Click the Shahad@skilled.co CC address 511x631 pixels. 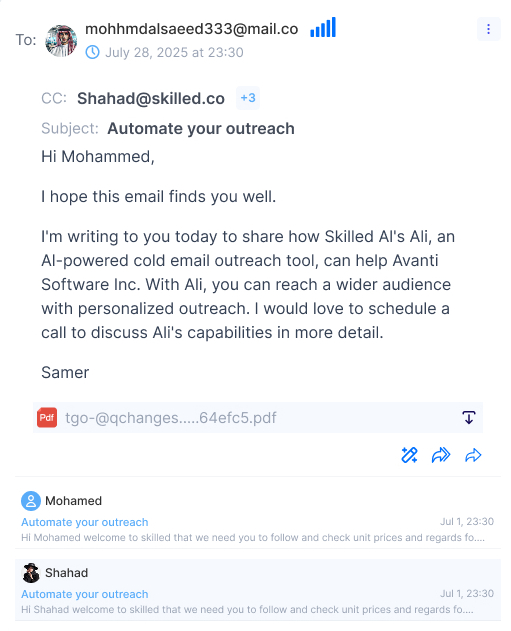151,99
